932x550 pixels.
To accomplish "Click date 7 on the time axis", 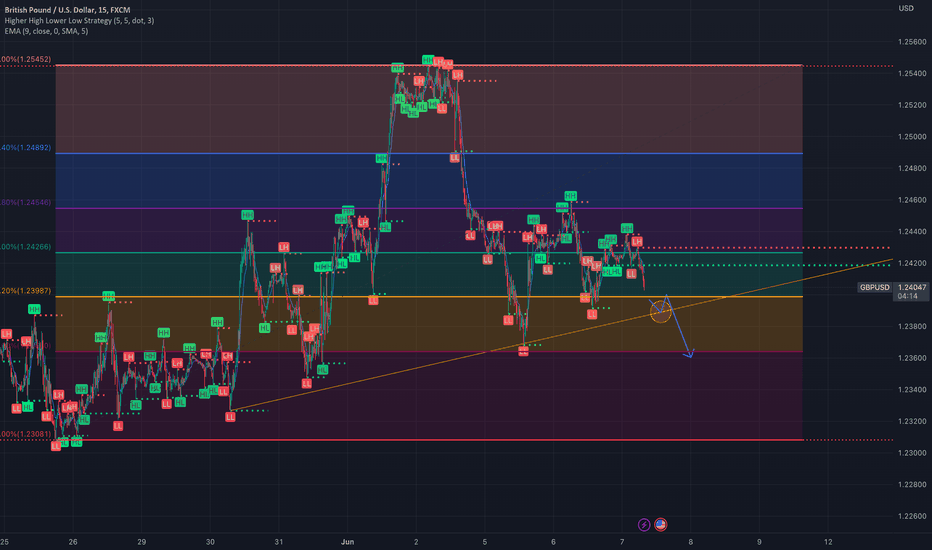I will [x=622, y=542].
